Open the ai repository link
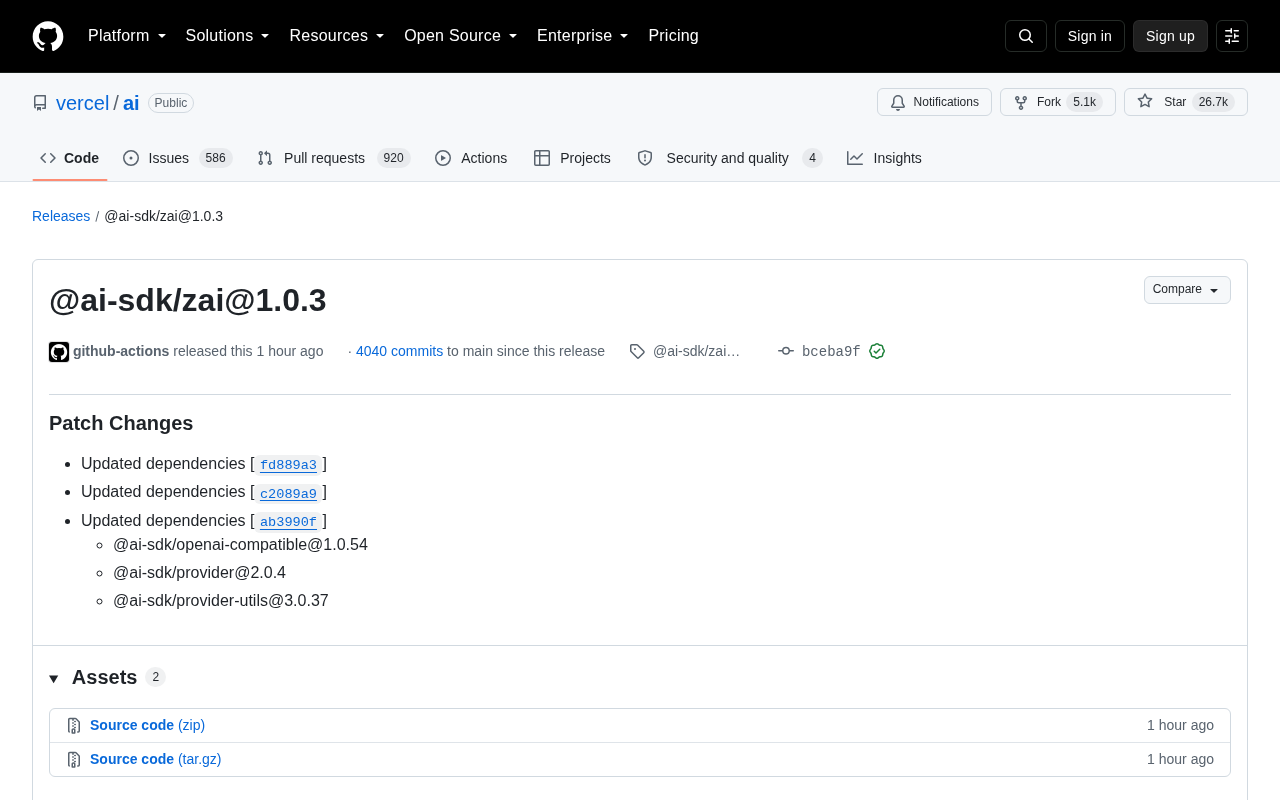 131,103
